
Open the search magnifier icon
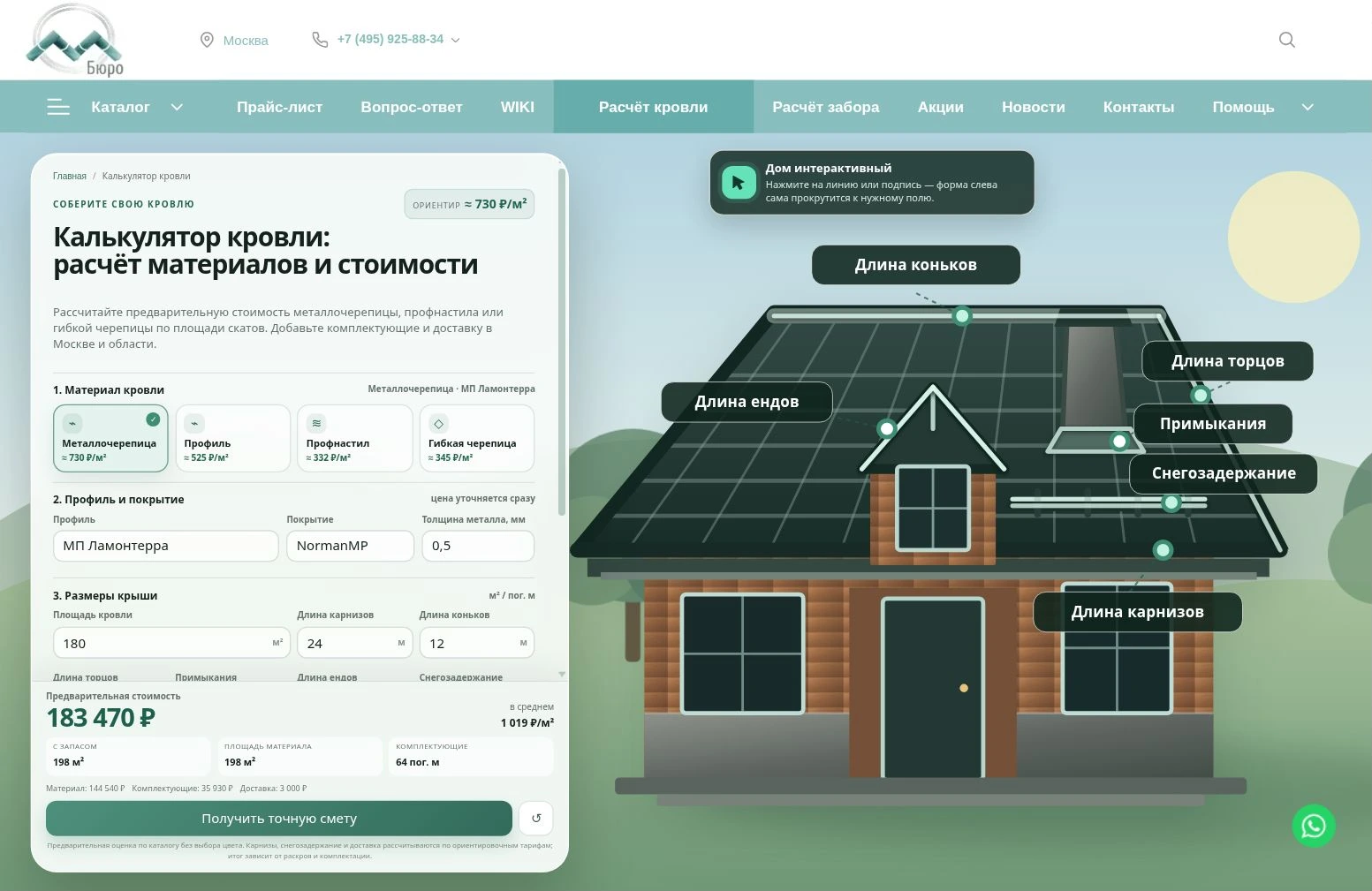(x=1287, y=40)
